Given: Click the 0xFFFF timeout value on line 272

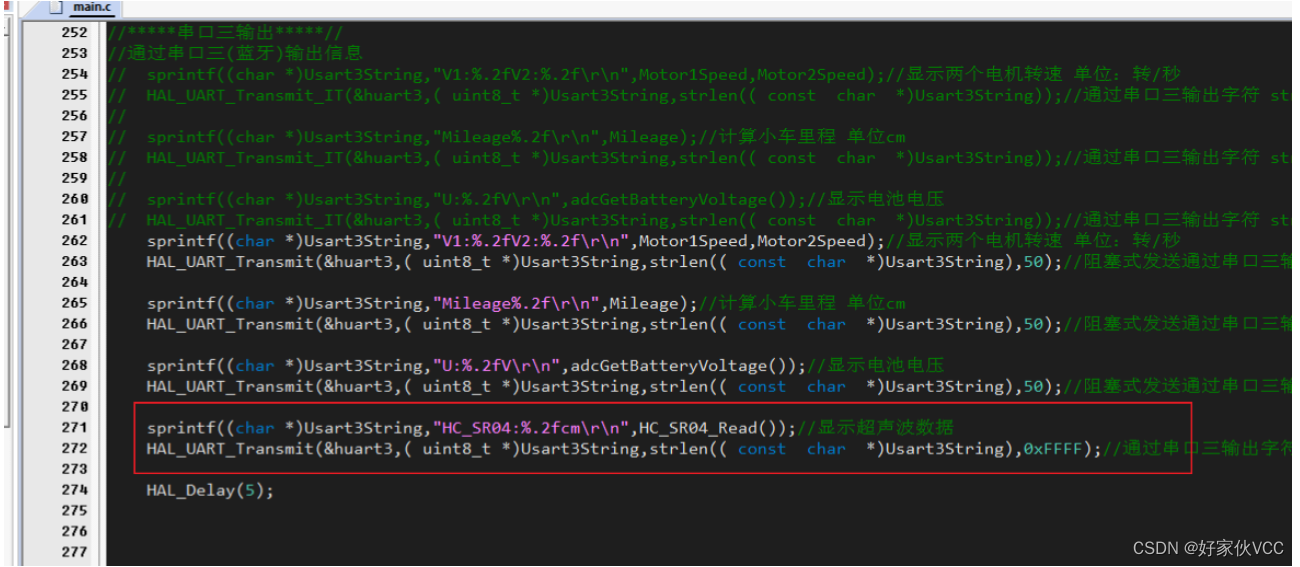Looking at the screenshot, I should [x=1053, y=449].
